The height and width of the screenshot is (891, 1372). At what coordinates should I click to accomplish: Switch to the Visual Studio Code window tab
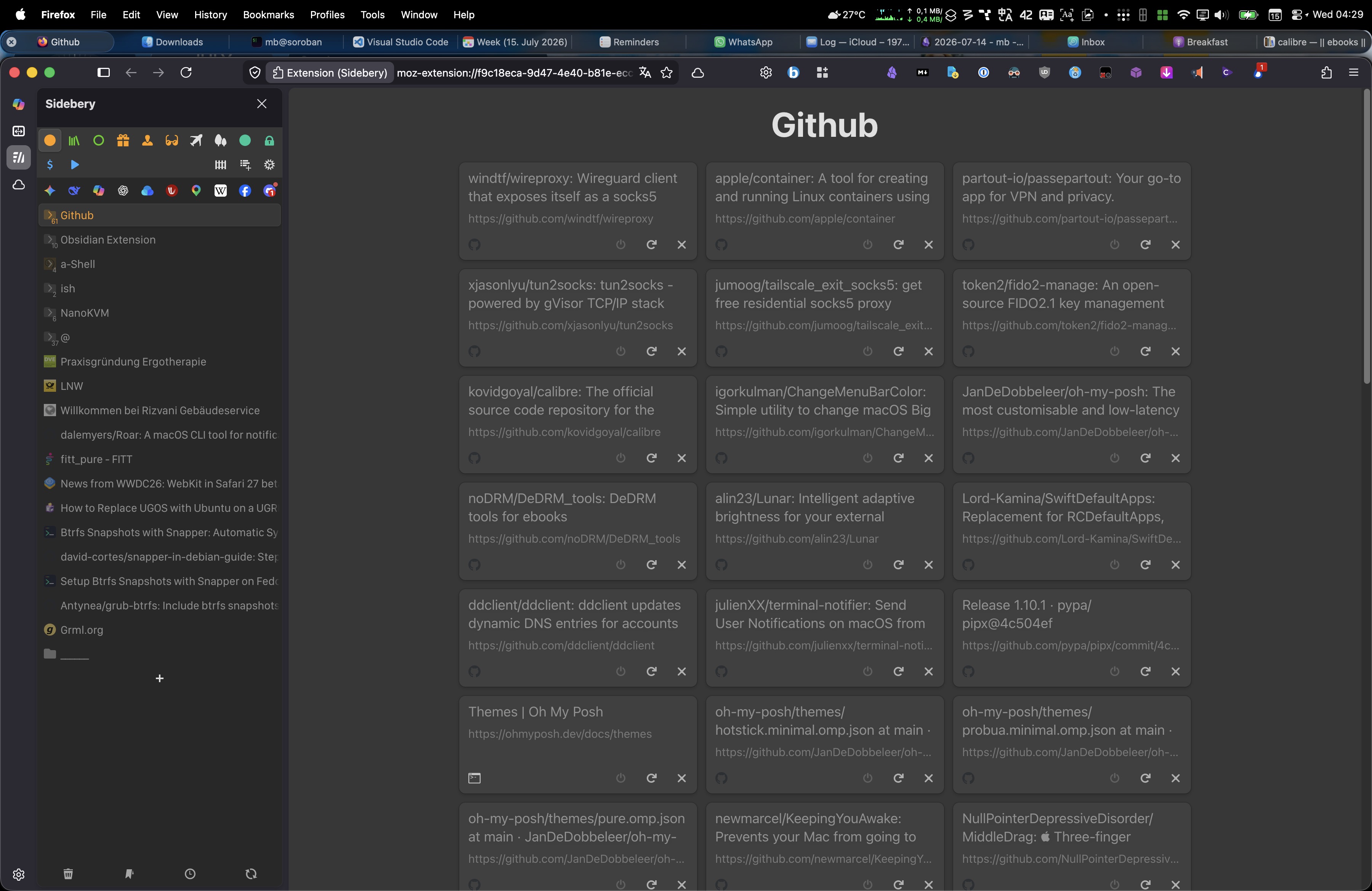click(x=401, y=42)
